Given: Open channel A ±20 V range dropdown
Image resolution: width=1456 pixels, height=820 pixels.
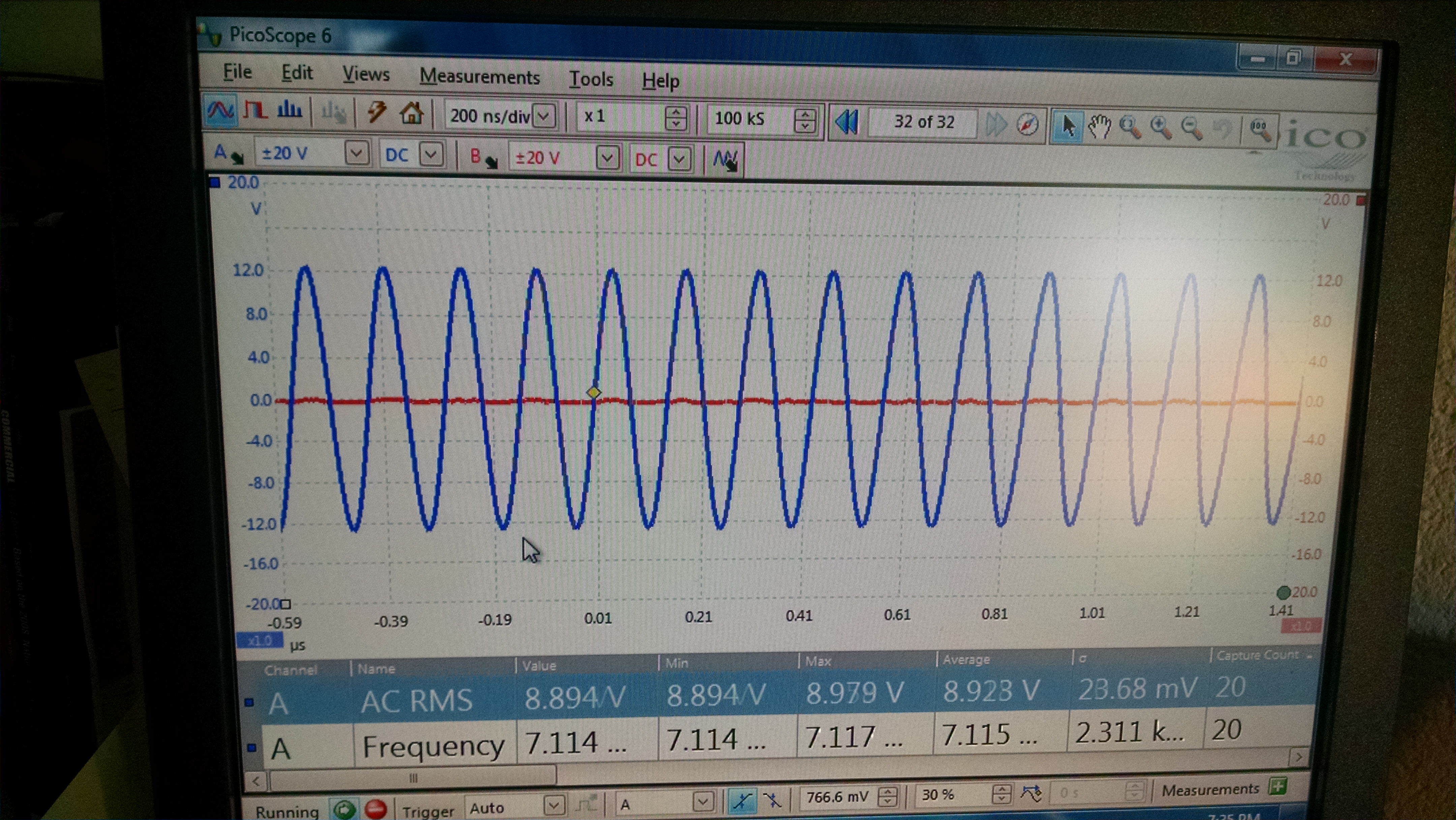Looking at the screenshot, I should pyautogui.click(x=356, y=153).
